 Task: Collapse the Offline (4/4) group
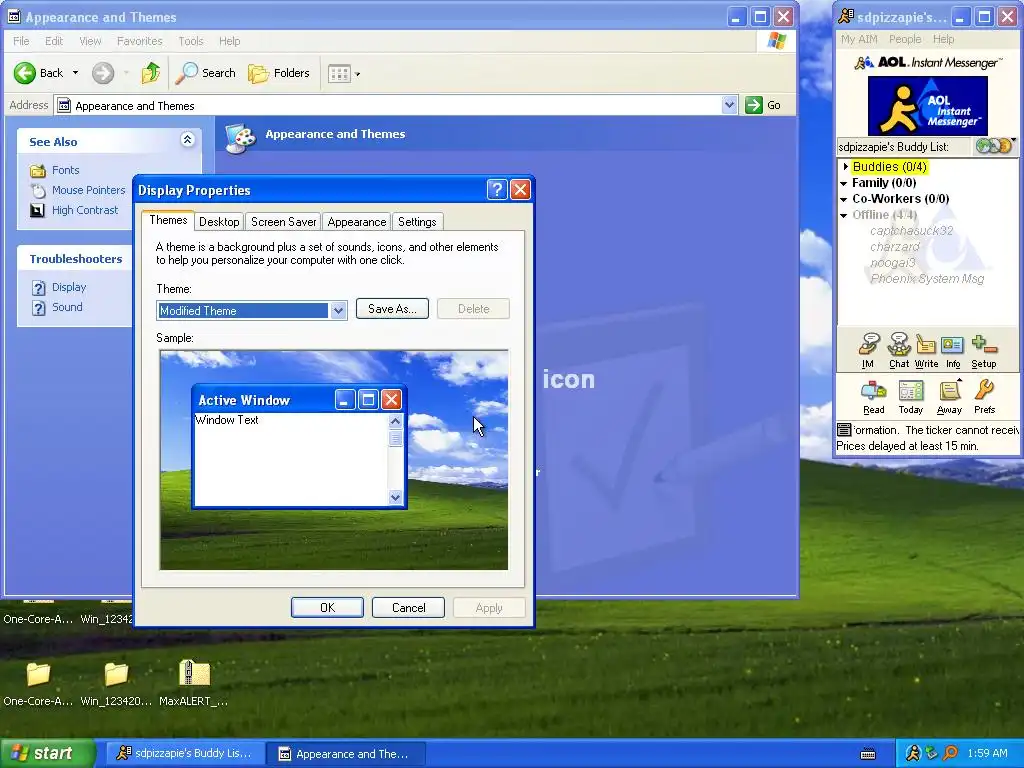coord(844,216)
